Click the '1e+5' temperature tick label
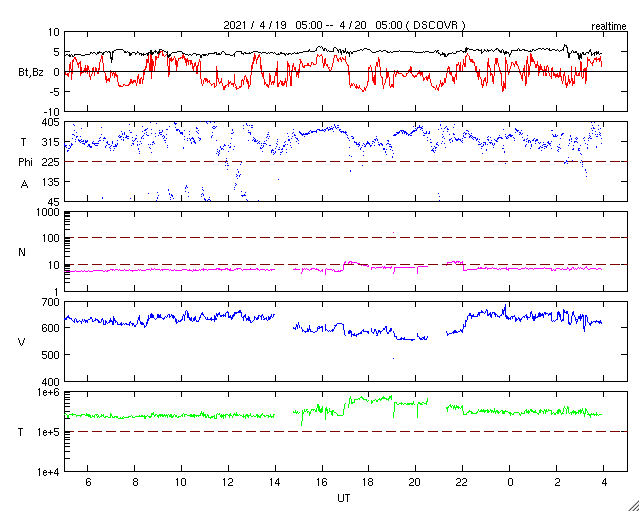The image size is (640, 512). pyautogui.click(x=48, y=432)
